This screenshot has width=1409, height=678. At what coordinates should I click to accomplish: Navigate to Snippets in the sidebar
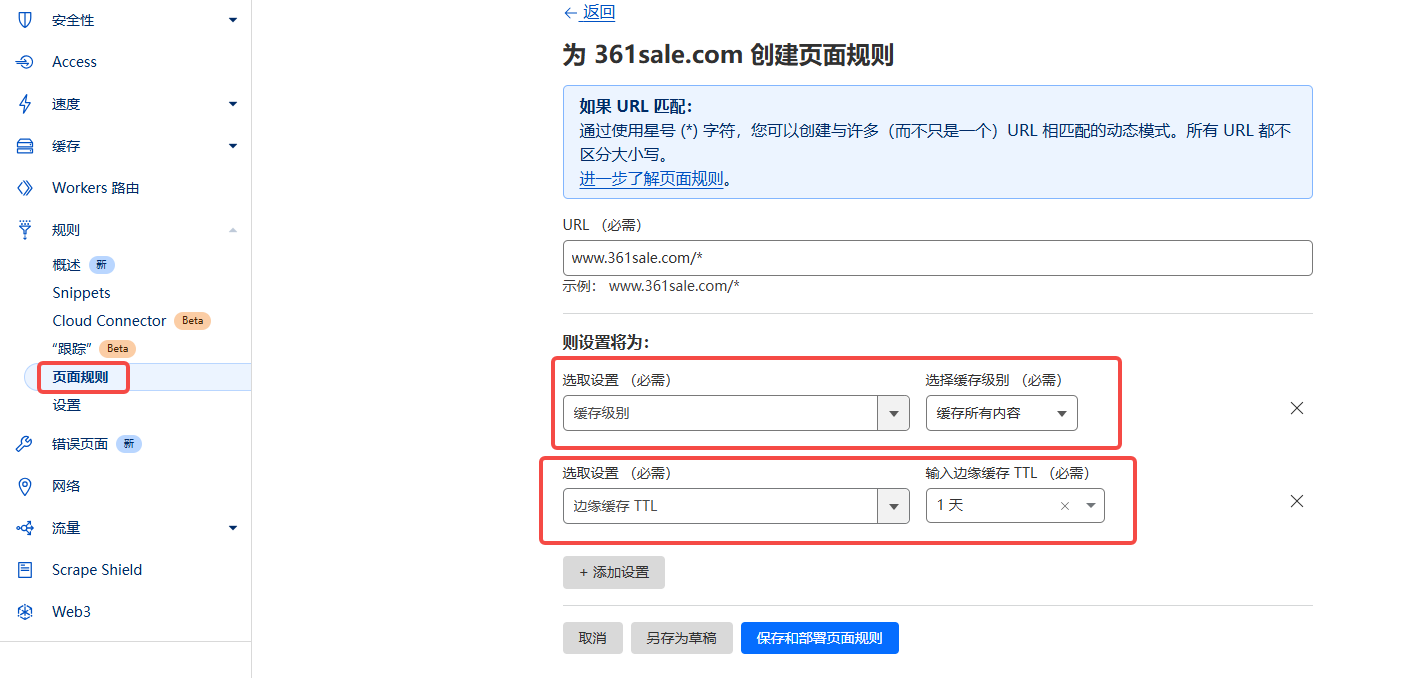click(x=81, y=292)
